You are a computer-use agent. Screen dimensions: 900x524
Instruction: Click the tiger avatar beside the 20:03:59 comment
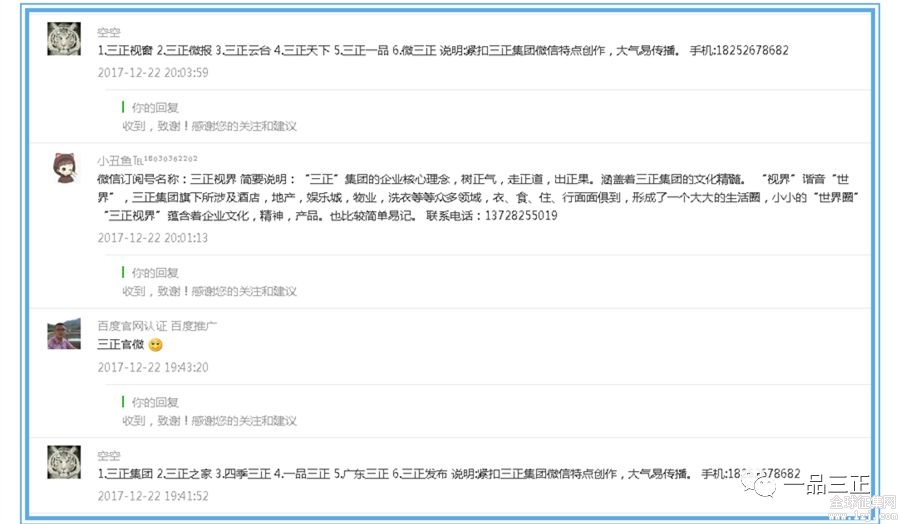pos(64,39)
